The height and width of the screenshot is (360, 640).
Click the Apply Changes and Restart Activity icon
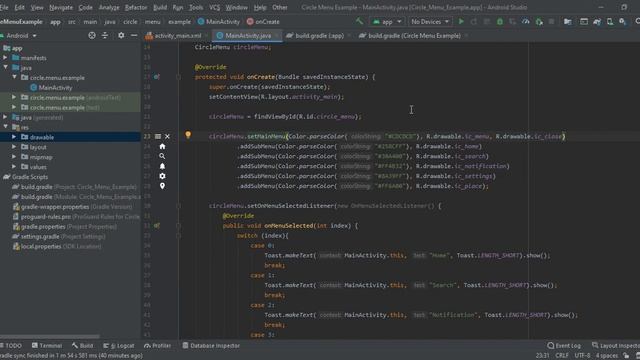tap(474, 22)
